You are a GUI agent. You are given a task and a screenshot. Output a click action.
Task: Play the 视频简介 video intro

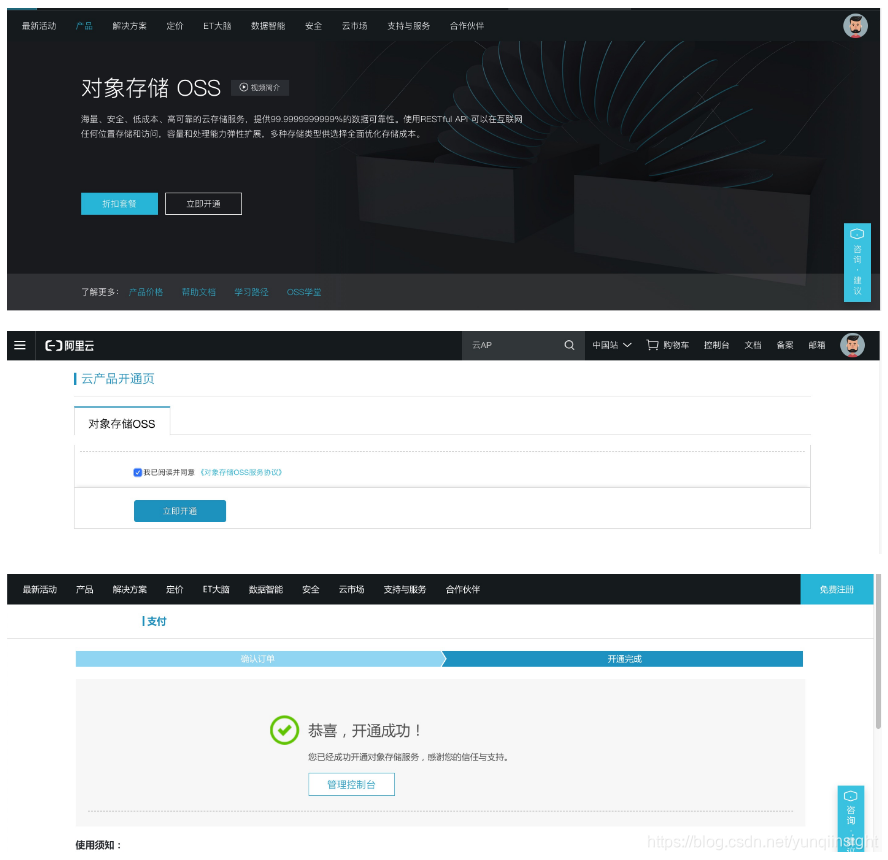[260, 88]
